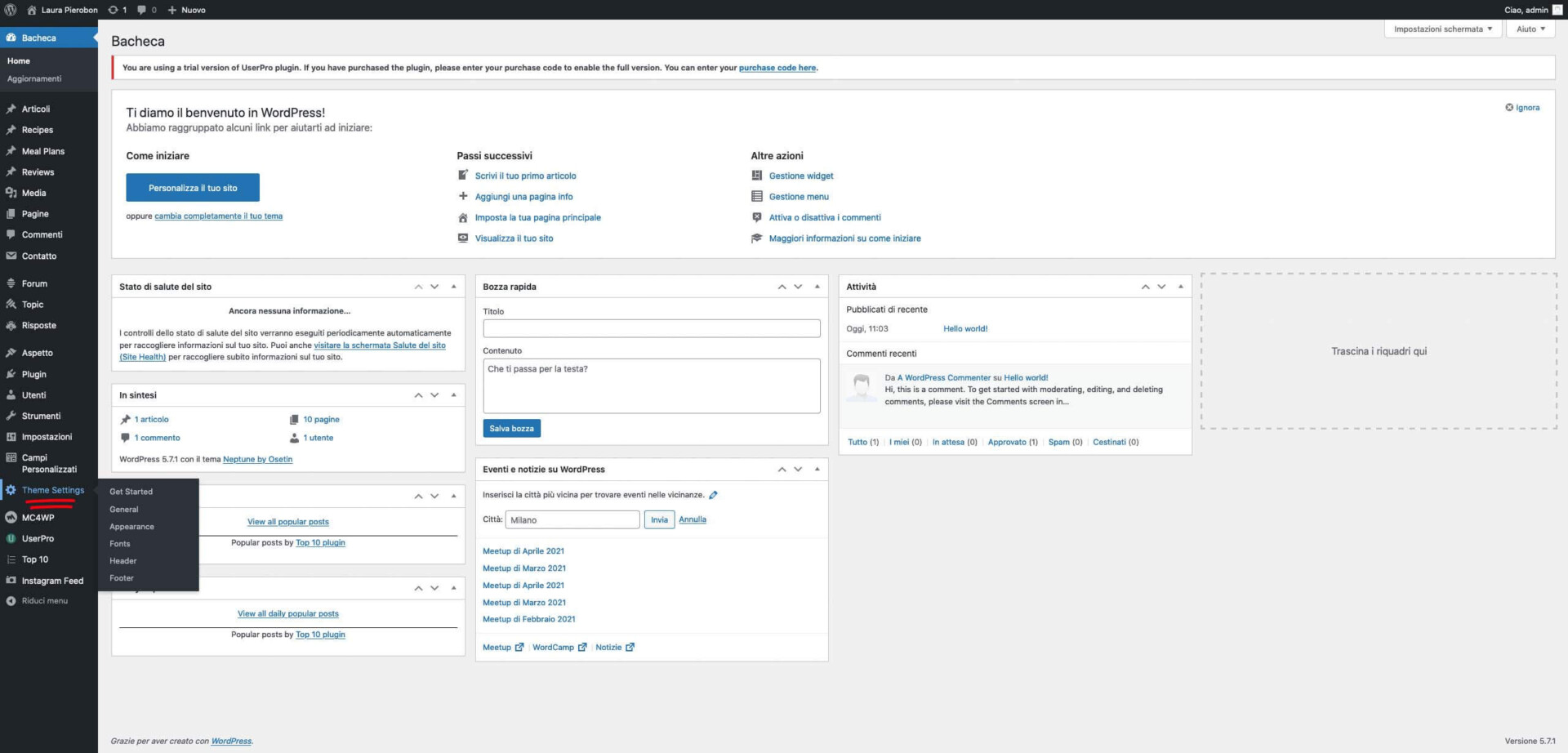
Task: Click the Impostazioni settings icon
Action: pyautogui.click(x=11, y=437)
